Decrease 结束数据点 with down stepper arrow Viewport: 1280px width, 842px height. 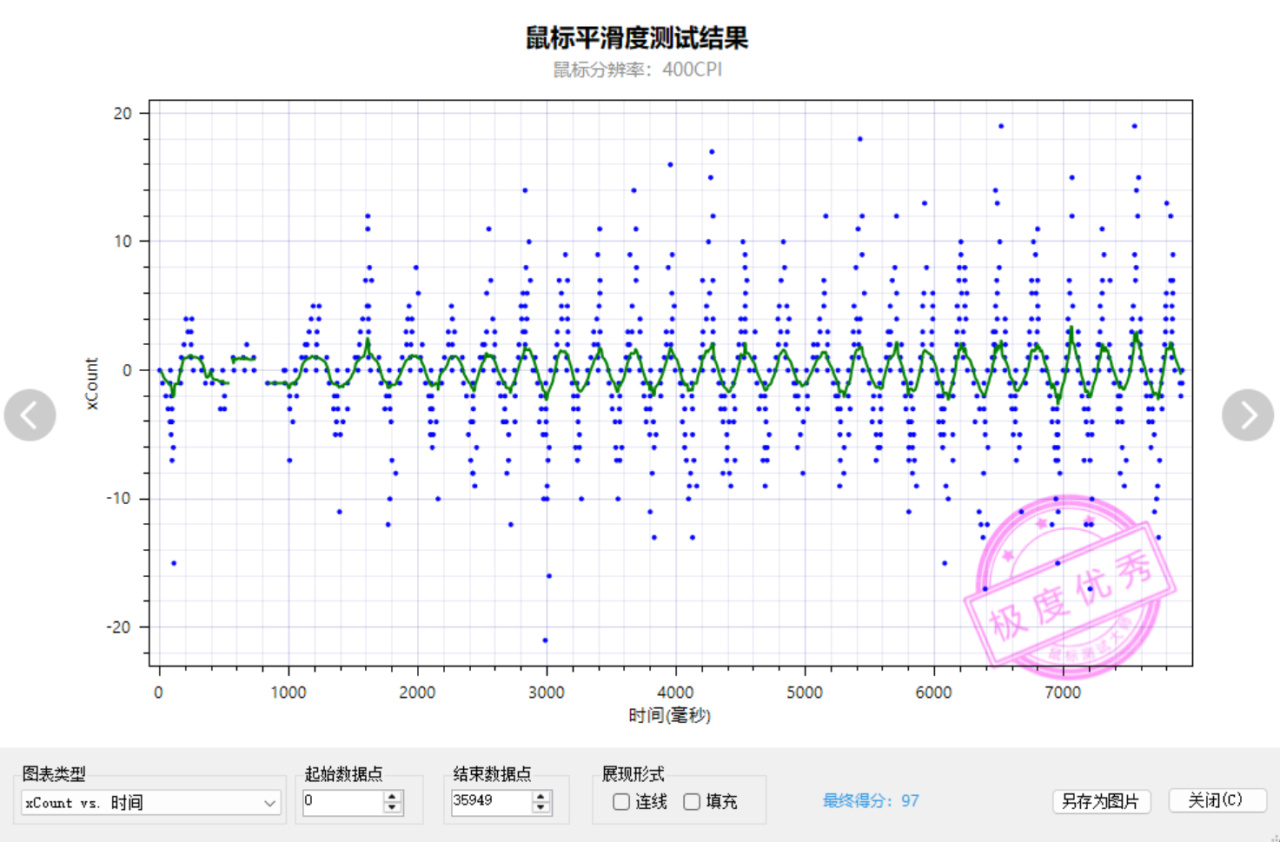(x=541, y=808)
